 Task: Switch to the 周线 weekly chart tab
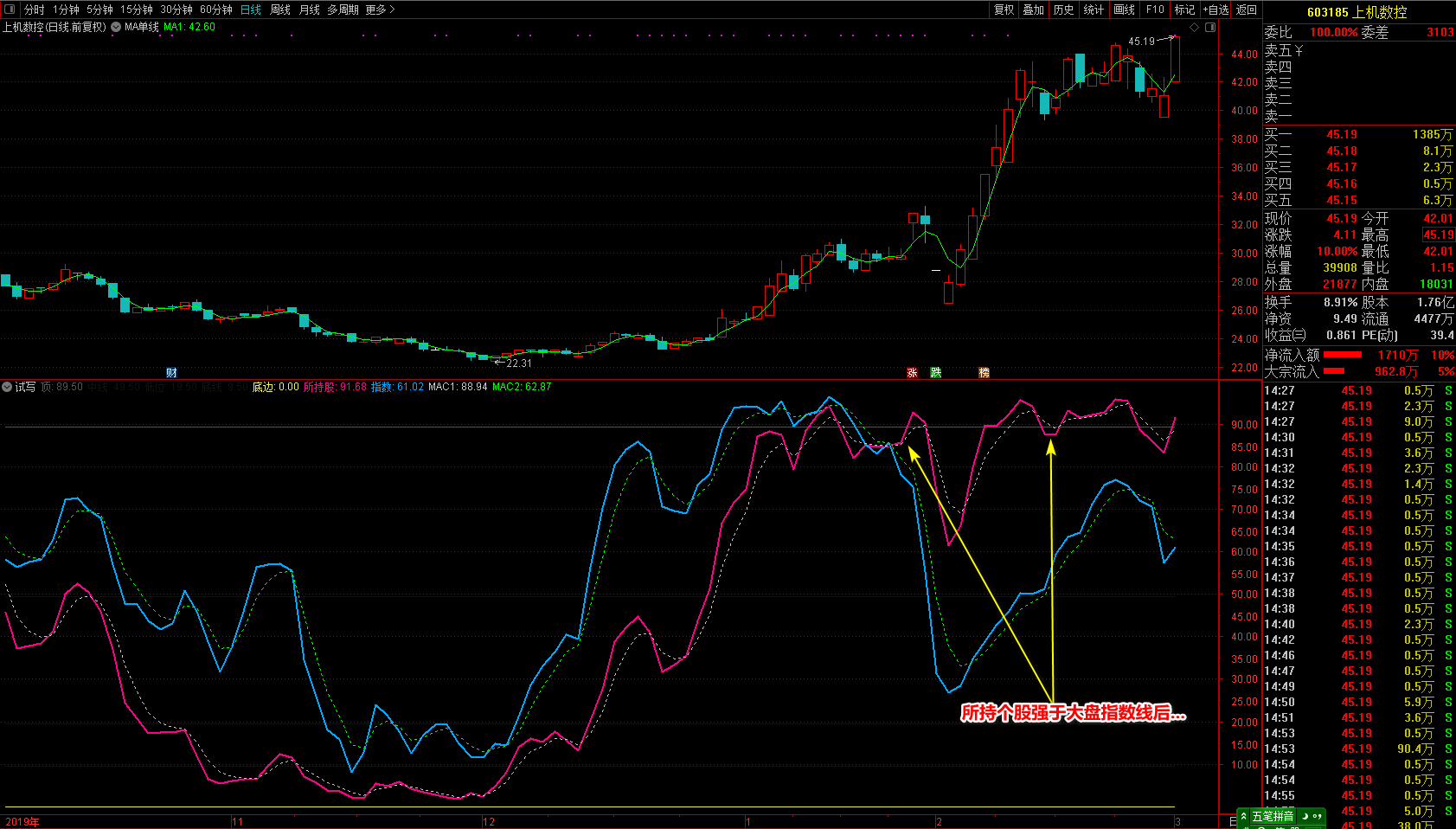coord(280,10)
